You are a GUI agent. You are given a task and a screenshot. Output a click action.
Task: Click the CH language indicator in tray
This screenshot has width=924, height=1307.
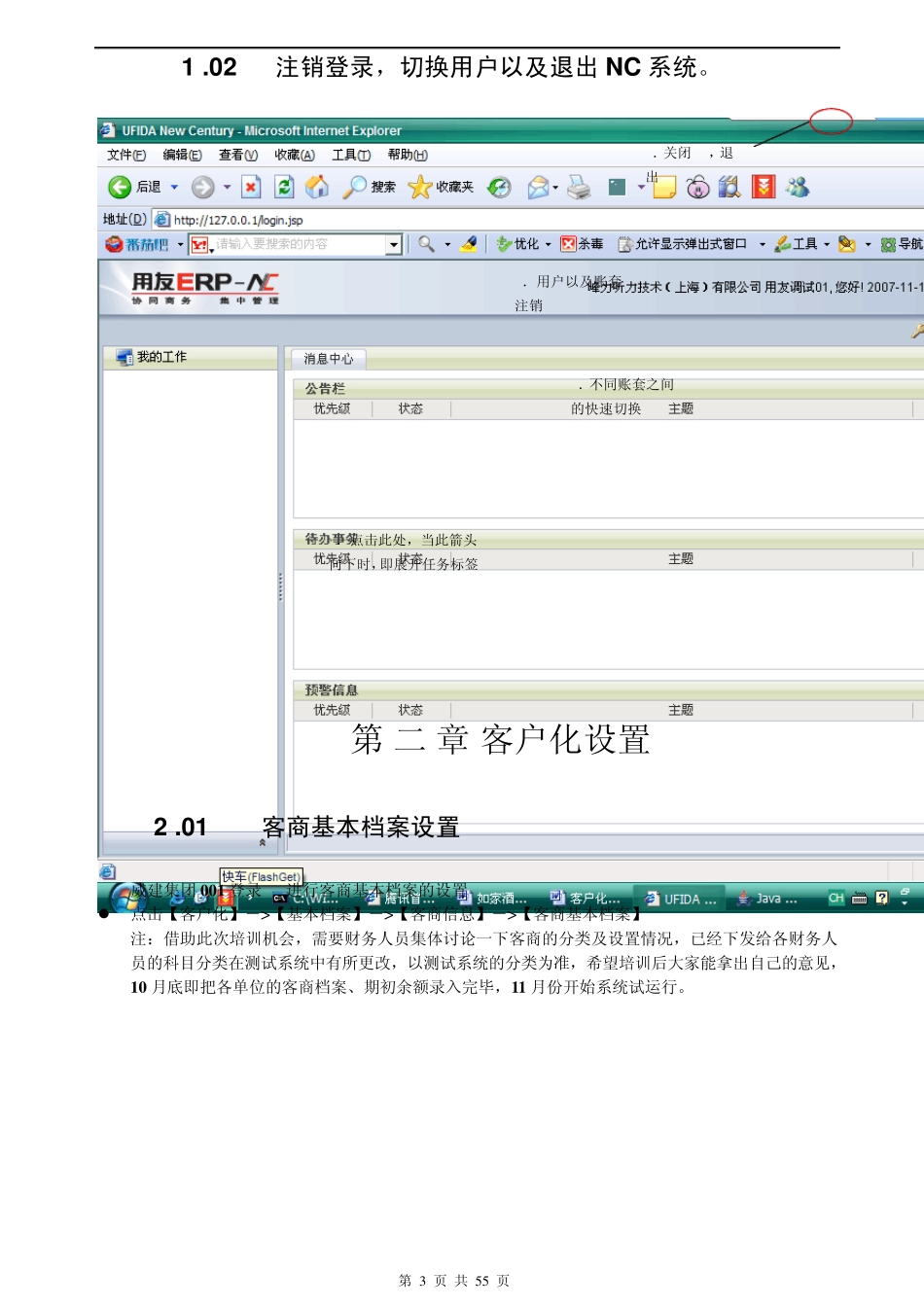(x=835, y=899)
